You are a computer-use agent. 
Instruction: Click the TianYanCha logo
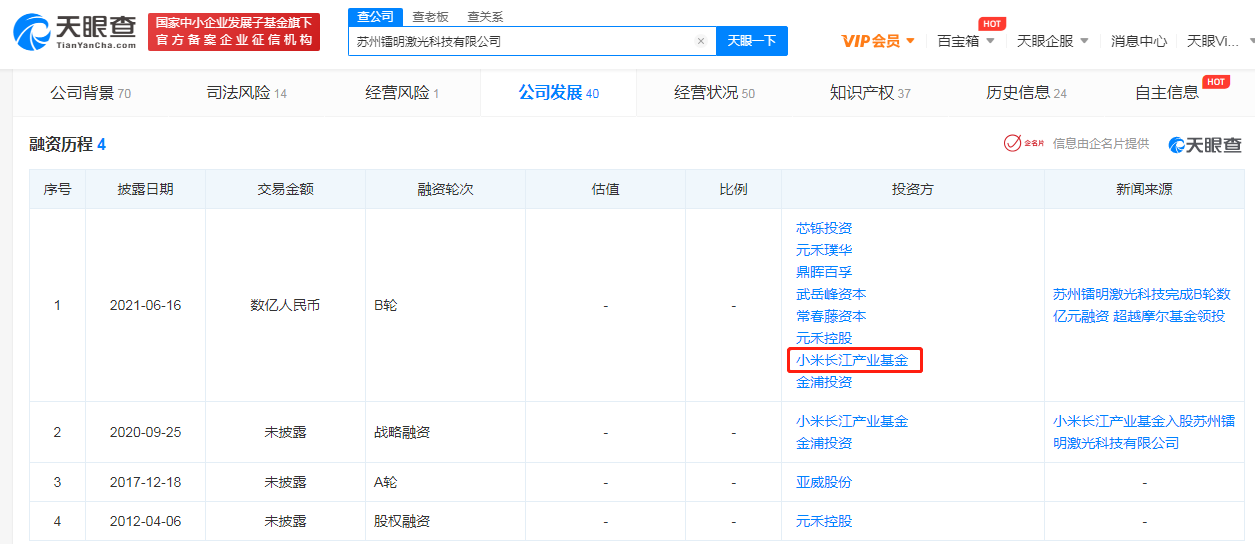tap(74, 32)
